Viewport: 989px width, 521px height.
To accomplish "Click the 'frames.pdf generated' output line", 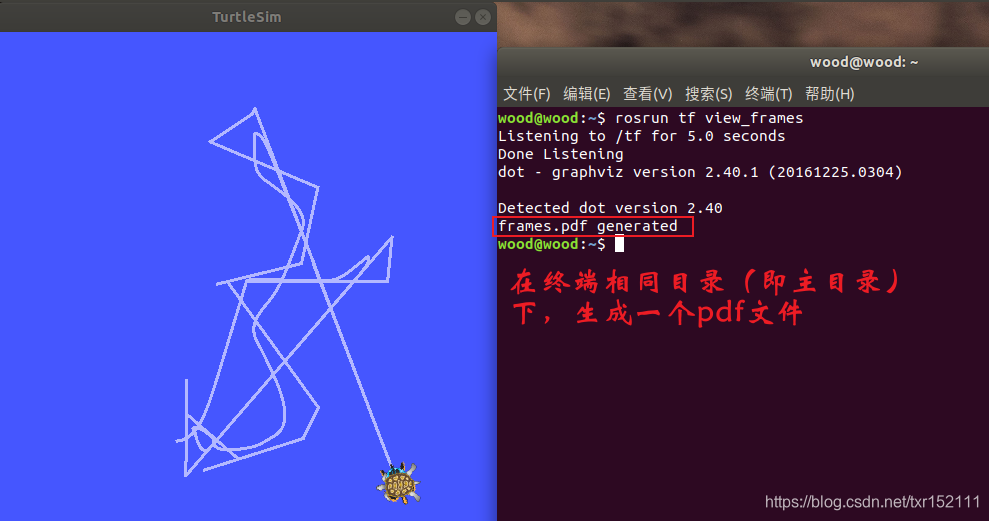I will pos(588,226).
